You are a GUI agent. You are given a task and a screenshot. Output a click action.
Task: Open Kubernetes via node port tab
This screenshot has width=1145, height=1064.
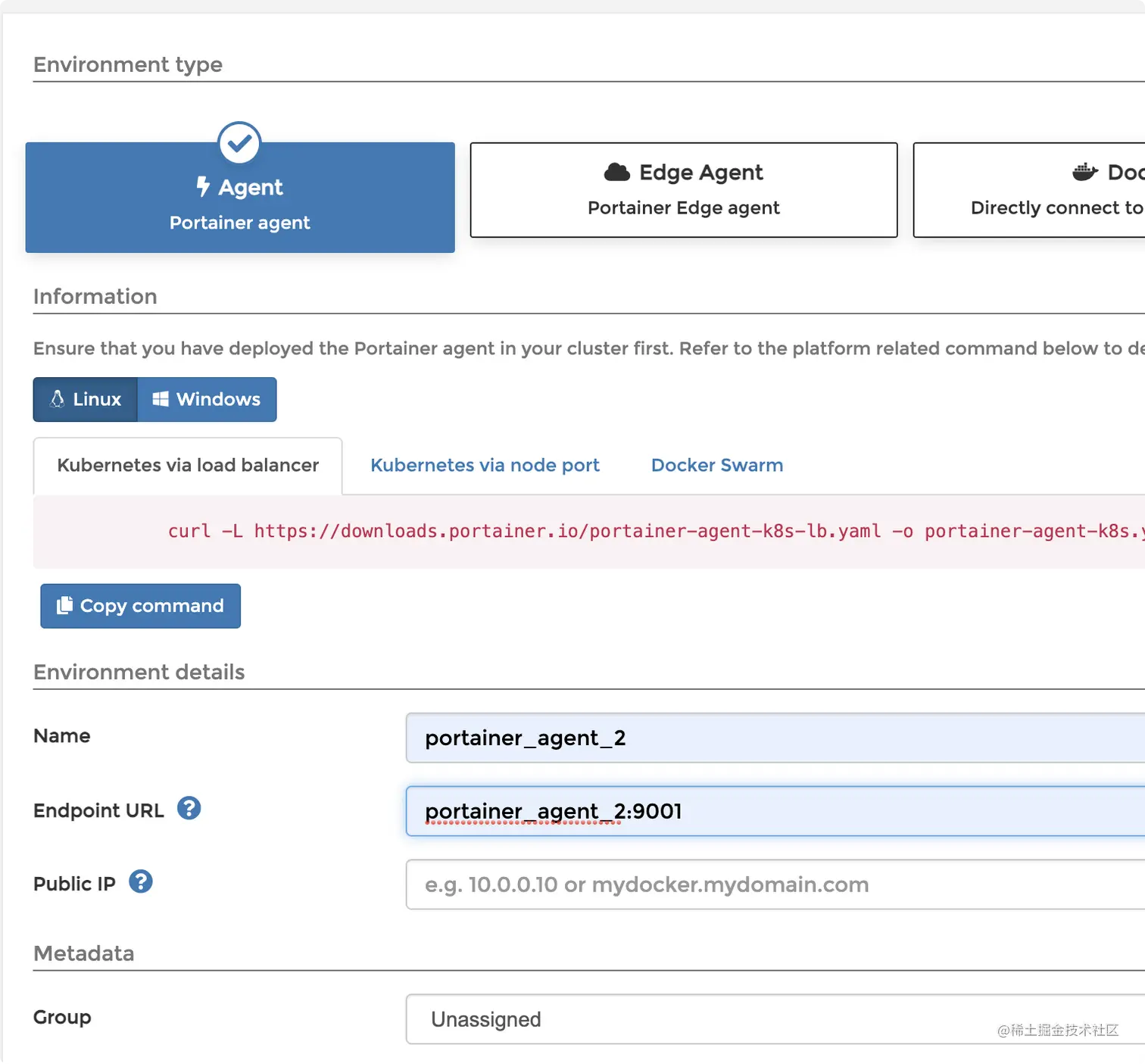pos(485,466)
